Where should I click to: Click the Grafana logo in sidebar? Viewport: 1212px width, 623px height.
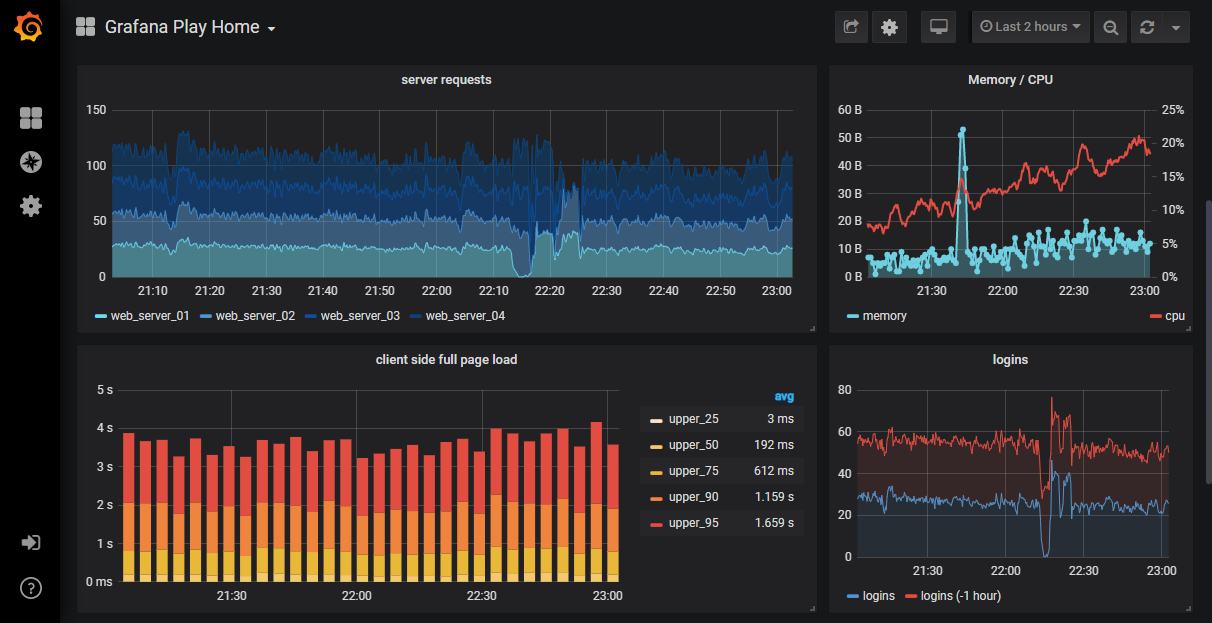click(x=29, y=27)
